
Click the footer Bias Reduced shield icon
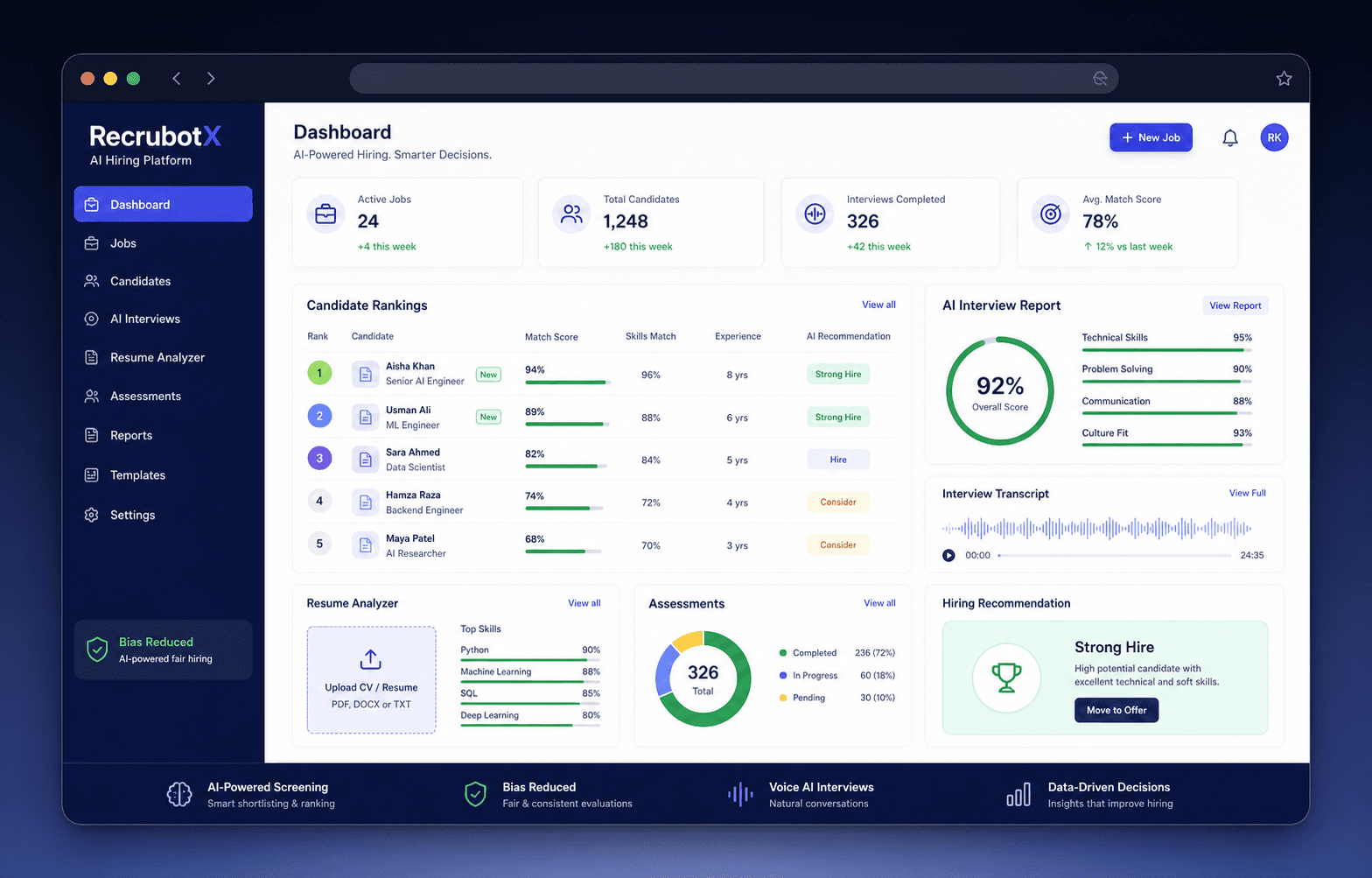[x=475, y=794]
